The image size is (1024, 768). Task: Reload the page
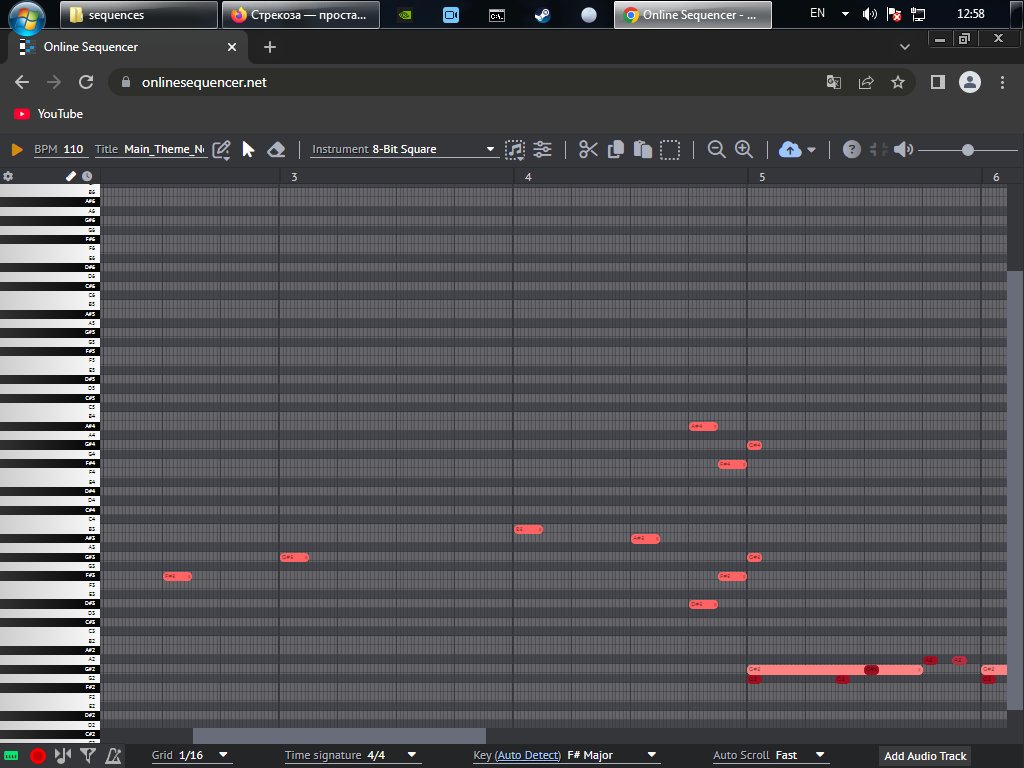tap(86, 82)
